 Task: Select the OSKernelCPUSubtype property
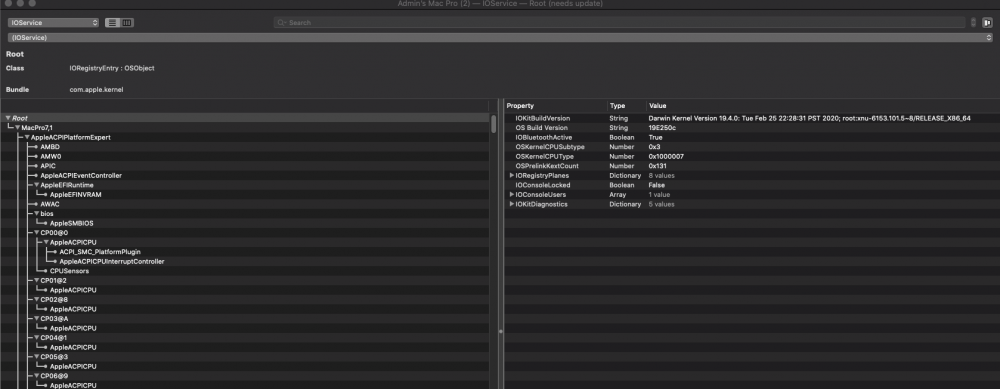click(x=550, y=147)
